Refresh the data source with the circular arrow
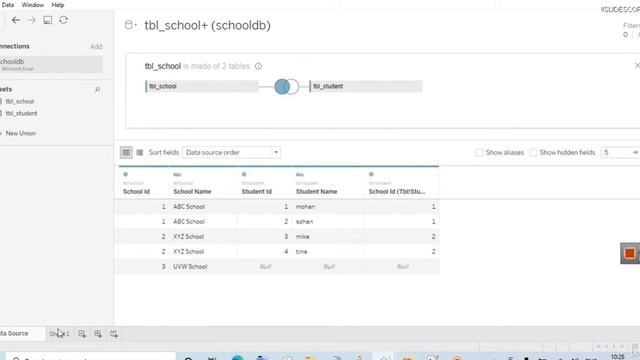The height and width of the screenshot is (360, 640). (63, 20)
